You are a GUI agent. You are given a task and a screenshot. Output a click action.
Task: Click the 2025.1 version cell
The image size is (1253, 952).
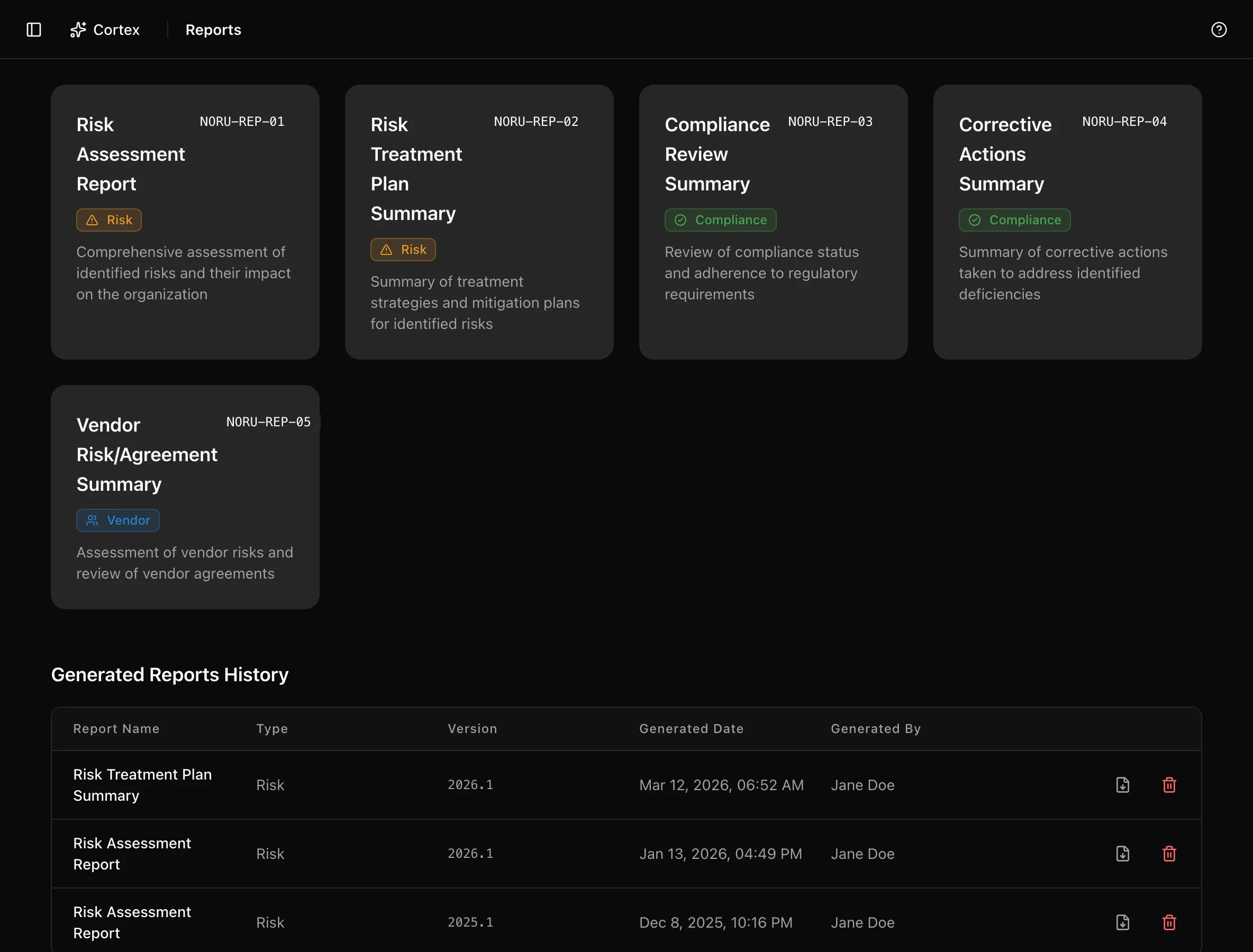(x=470, y=922)
